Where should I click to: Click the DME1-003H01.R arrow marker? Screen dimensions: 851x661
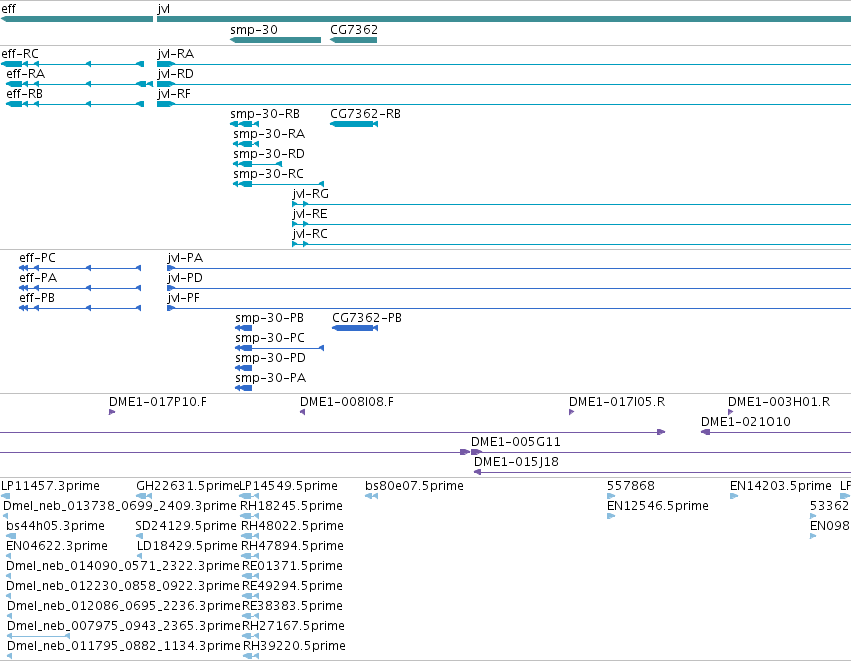pos(731,412)
